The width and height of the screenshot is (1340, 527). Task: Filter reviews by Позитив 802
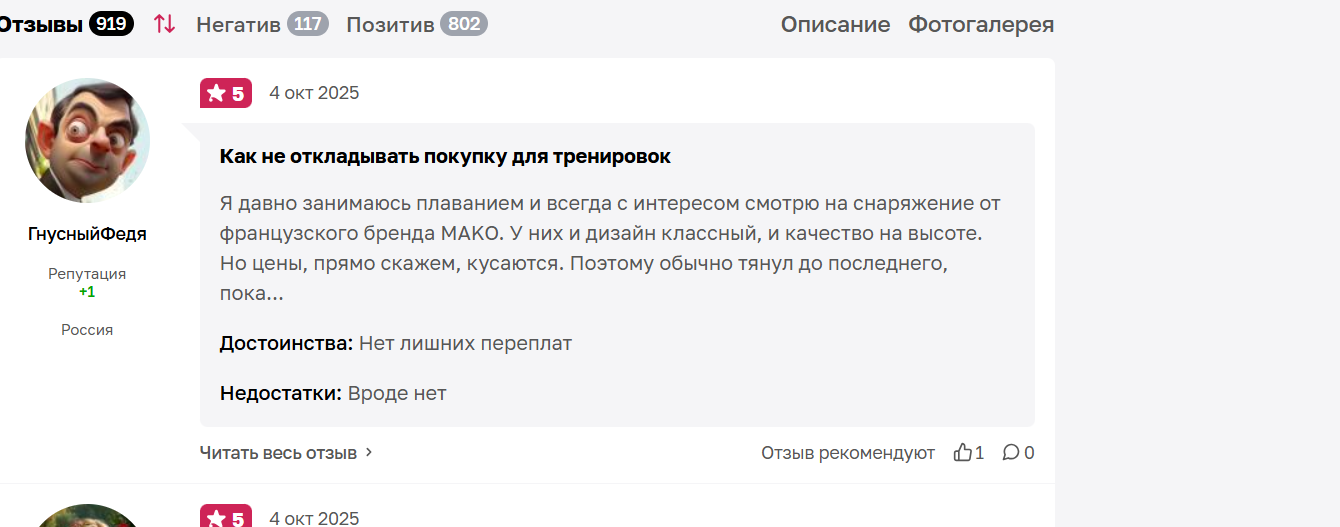click(416, 24)
